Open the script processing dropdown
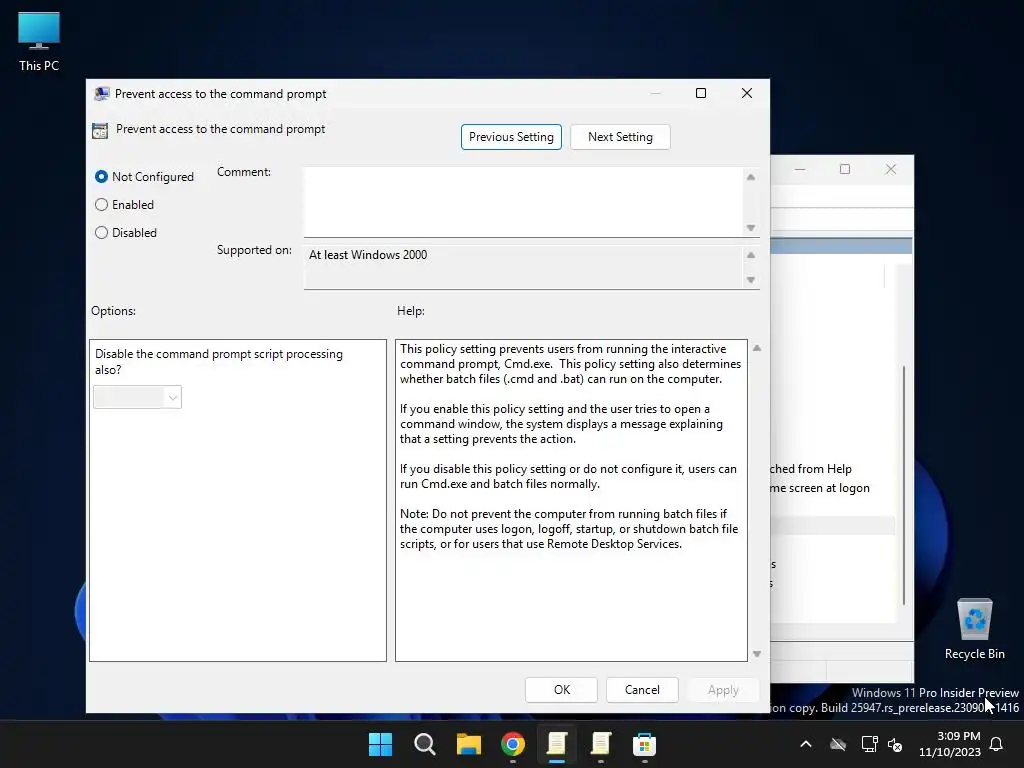Screen dimensions: 1024x768 pyautogui.click(x=137, y=397)
